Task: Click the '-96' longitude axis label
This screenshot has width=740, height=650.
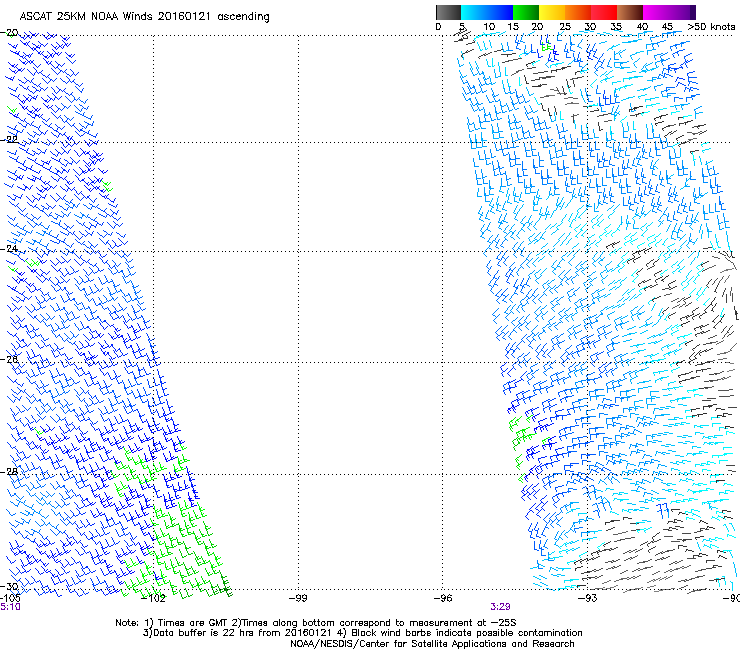Action: point(443,599)
